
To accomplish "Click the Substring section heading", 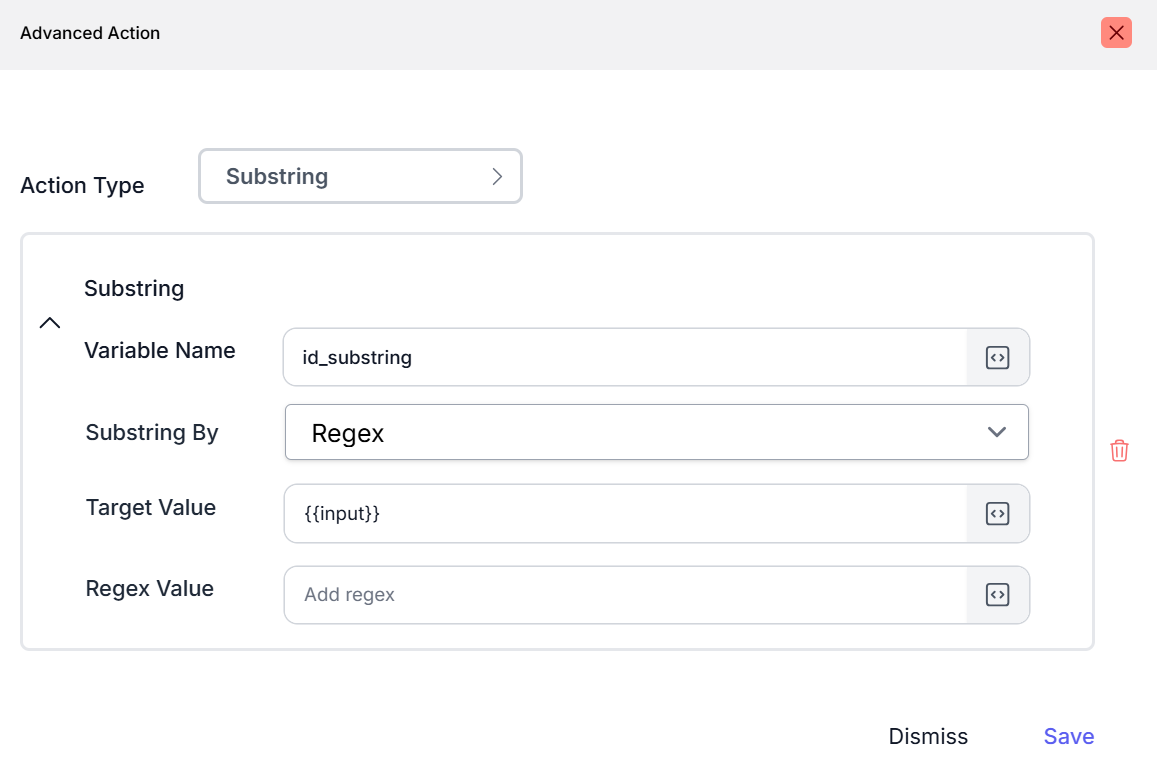I will tap(134, 289).
